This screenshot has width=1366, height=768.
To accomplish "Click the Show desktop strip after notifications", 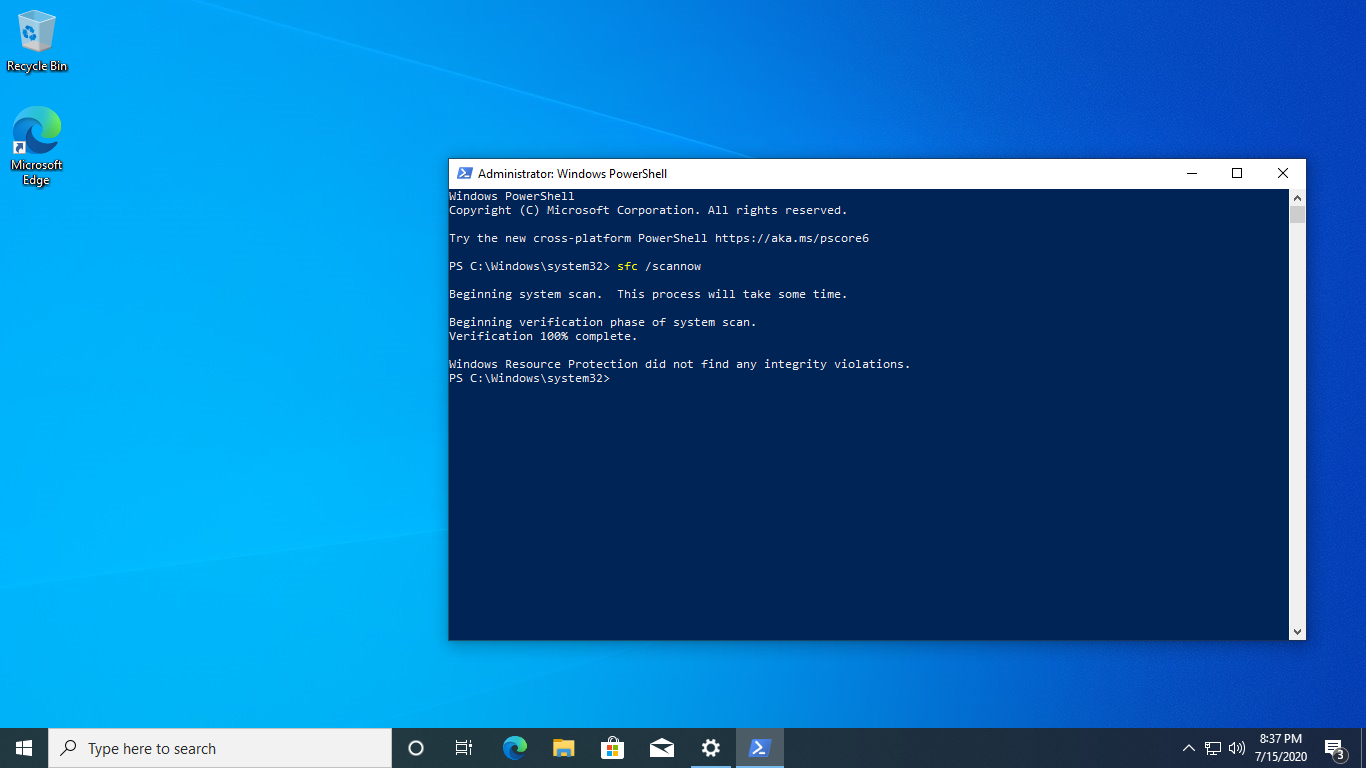I will click(x=1363, y=748).
